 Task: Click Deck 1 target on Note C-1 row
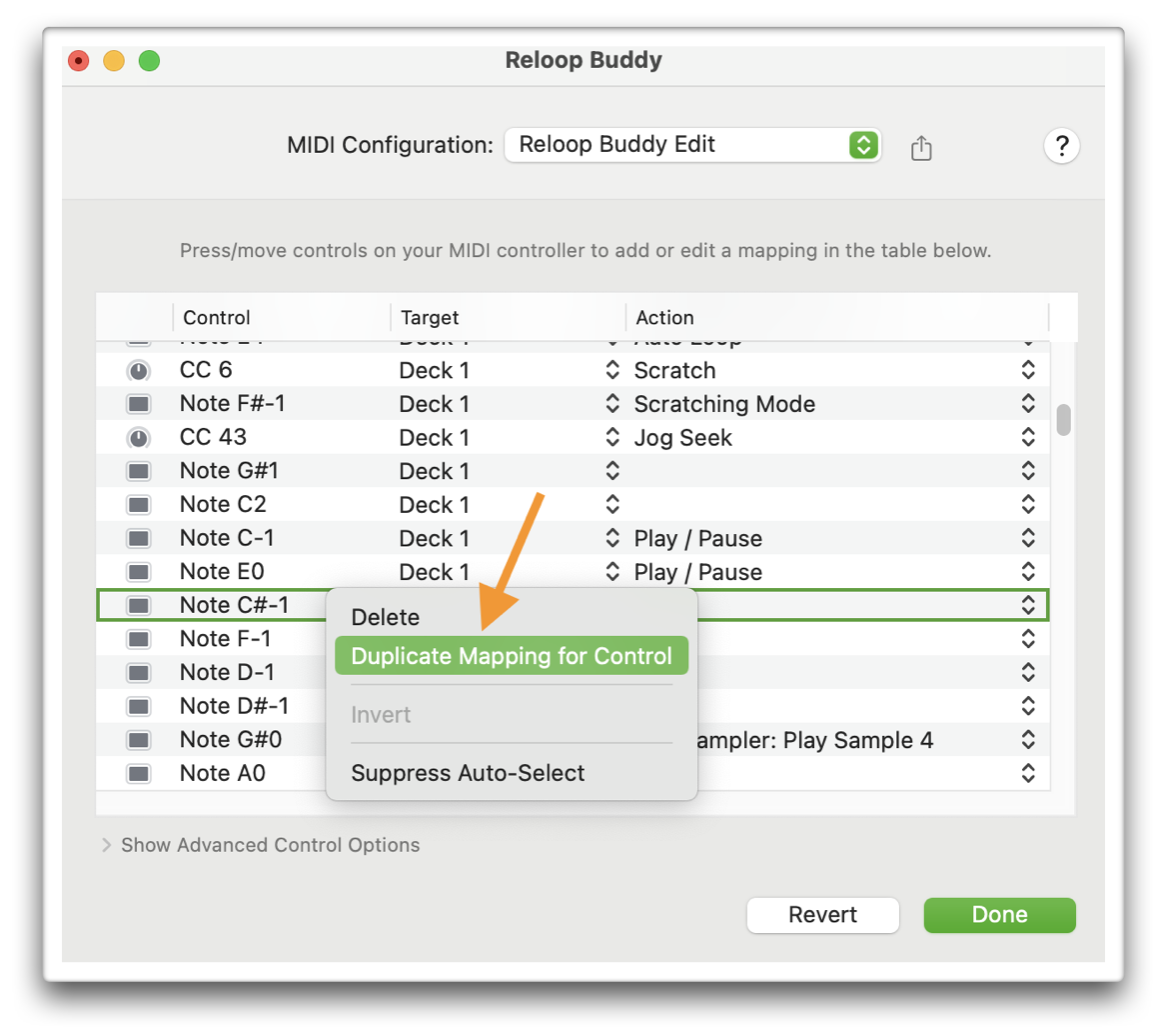(x=434, y=538)
